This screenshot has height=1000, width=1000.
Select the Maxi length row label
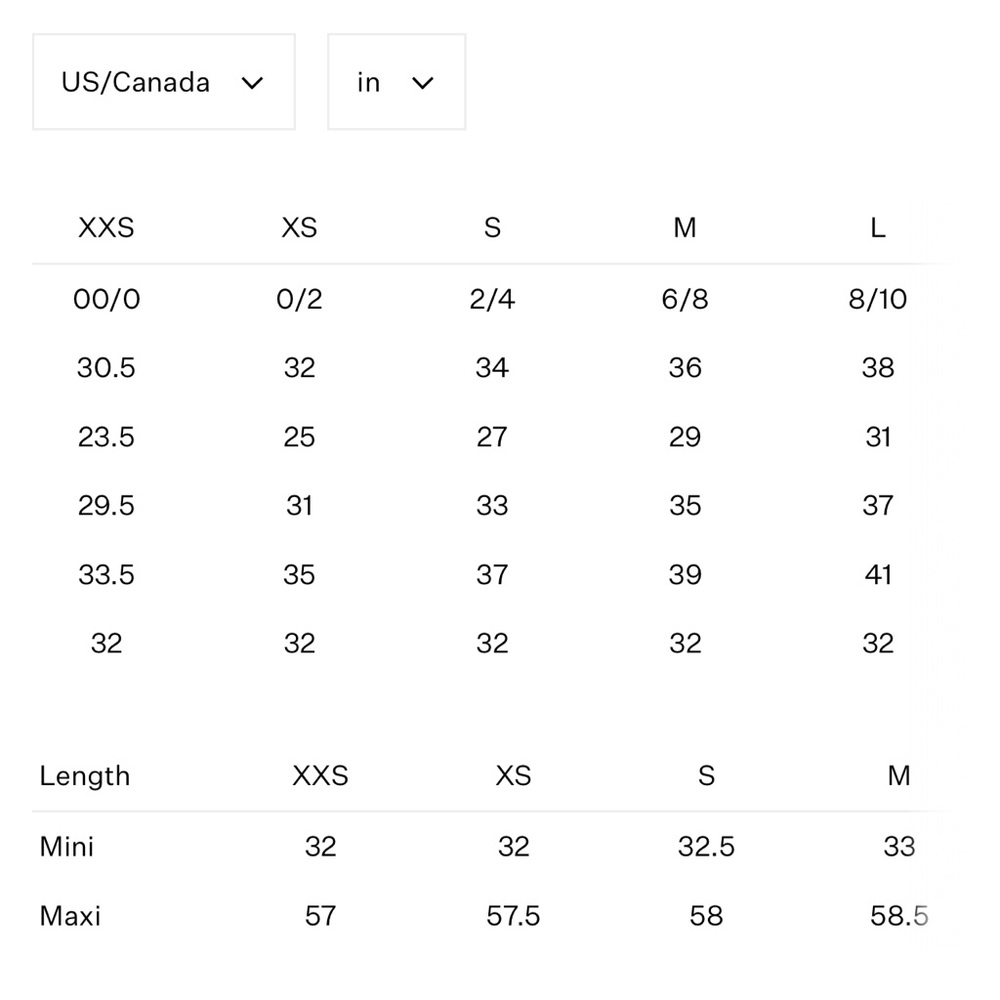(70, 916)
